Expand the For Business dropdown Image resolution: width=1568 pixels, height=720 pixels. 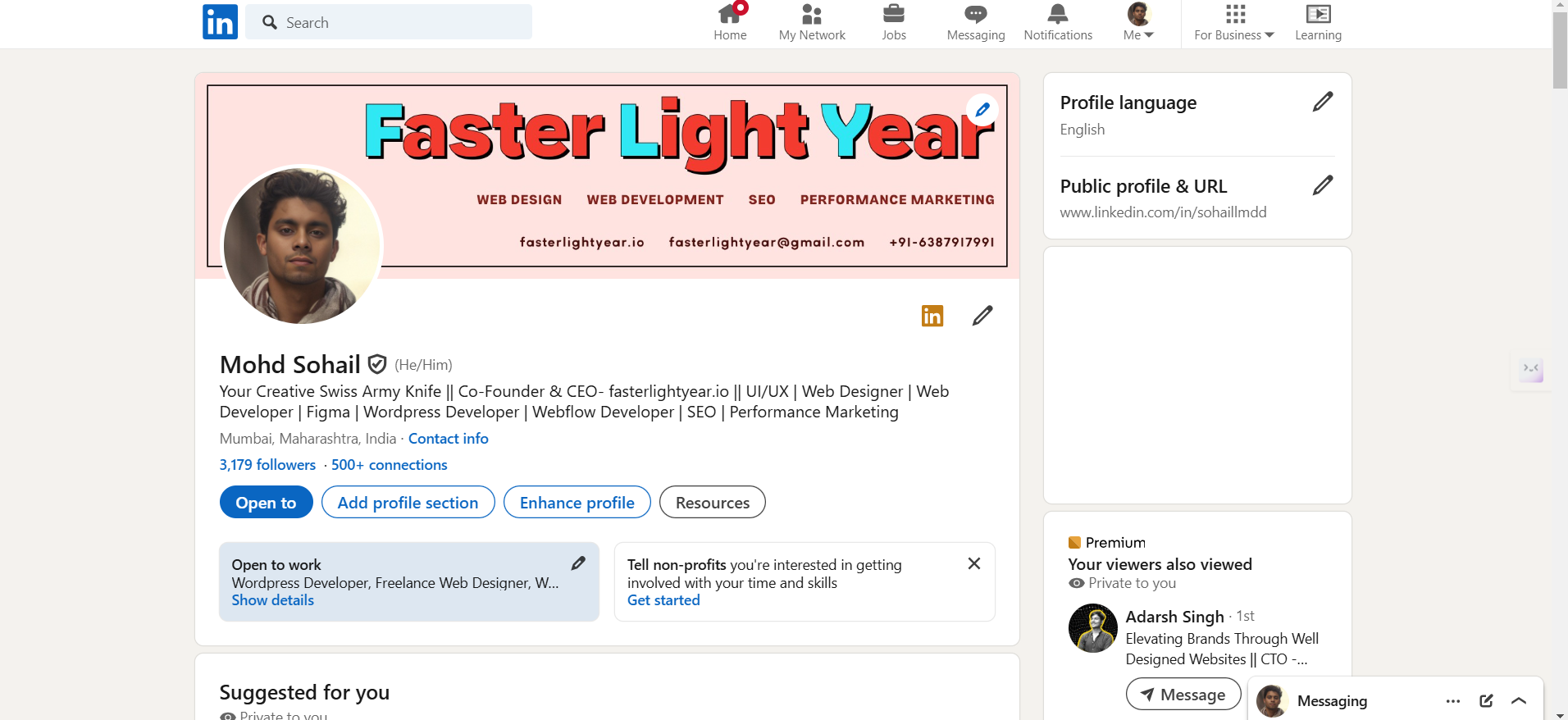(x=1233, y=23)
